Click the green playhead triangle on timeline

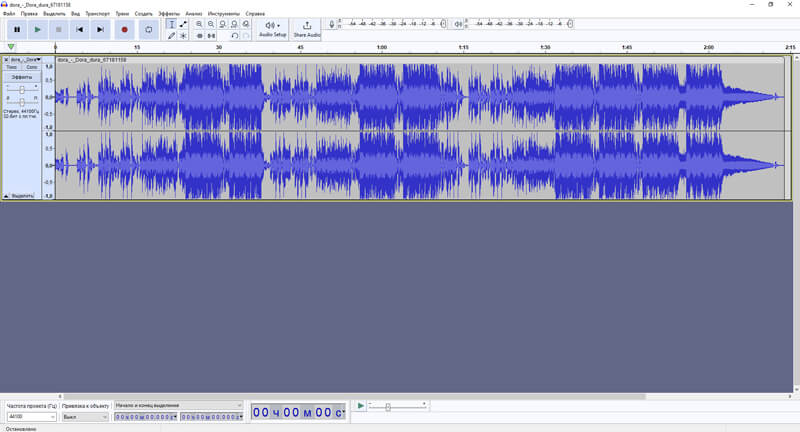[x=11, y=47]
